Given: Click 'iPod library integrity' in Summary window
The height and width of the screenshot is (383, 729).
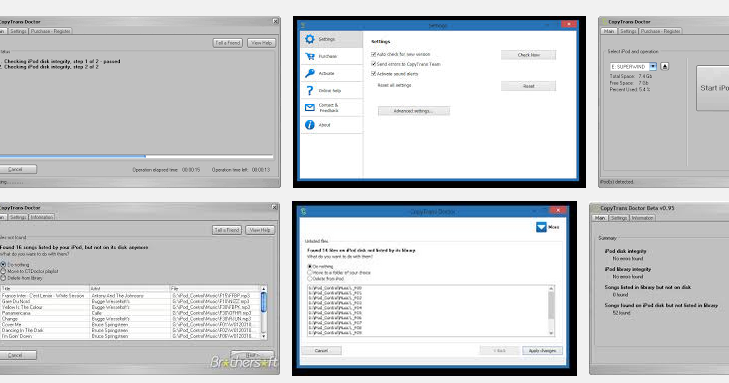Looking at the screenshot, I should click(x=628, y=269).
